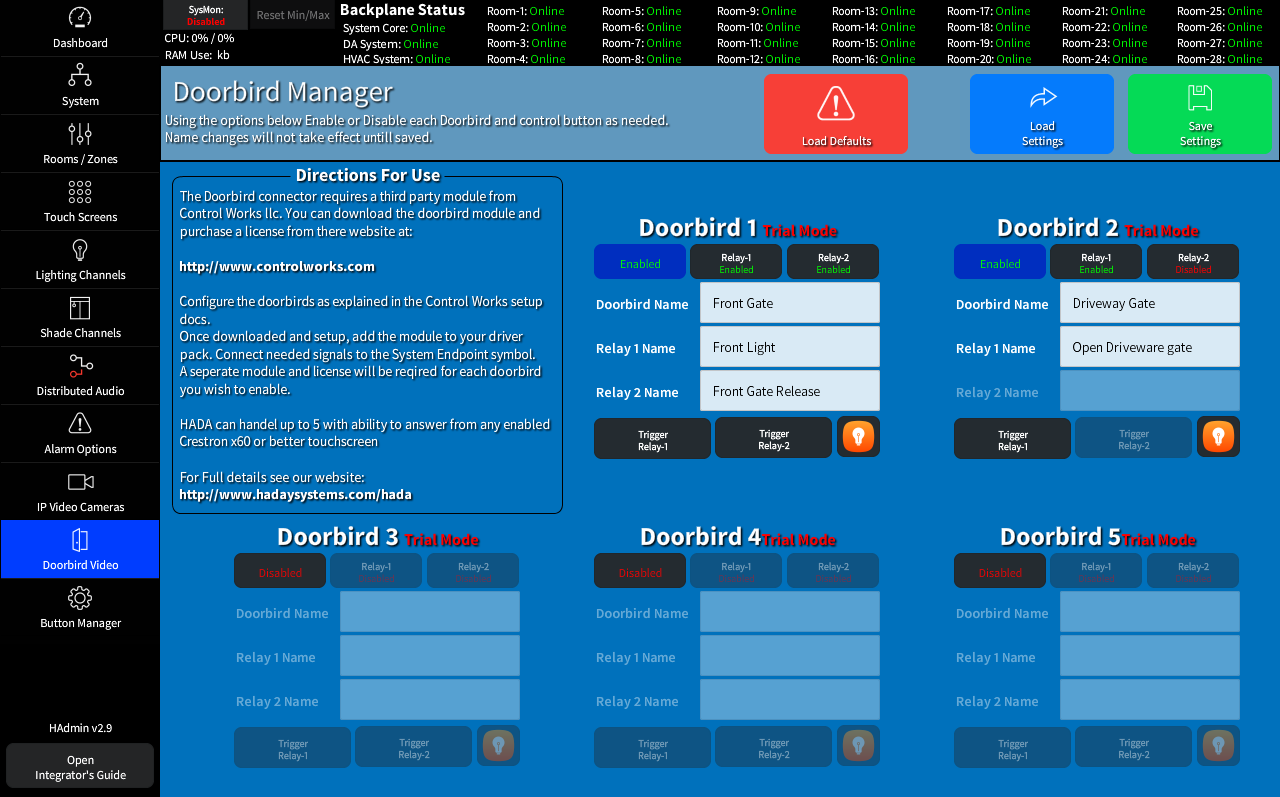Viewport: 1280px width, 797px height.
Task: Open the Dashboard gauge icon
Action: pos(80,17)
